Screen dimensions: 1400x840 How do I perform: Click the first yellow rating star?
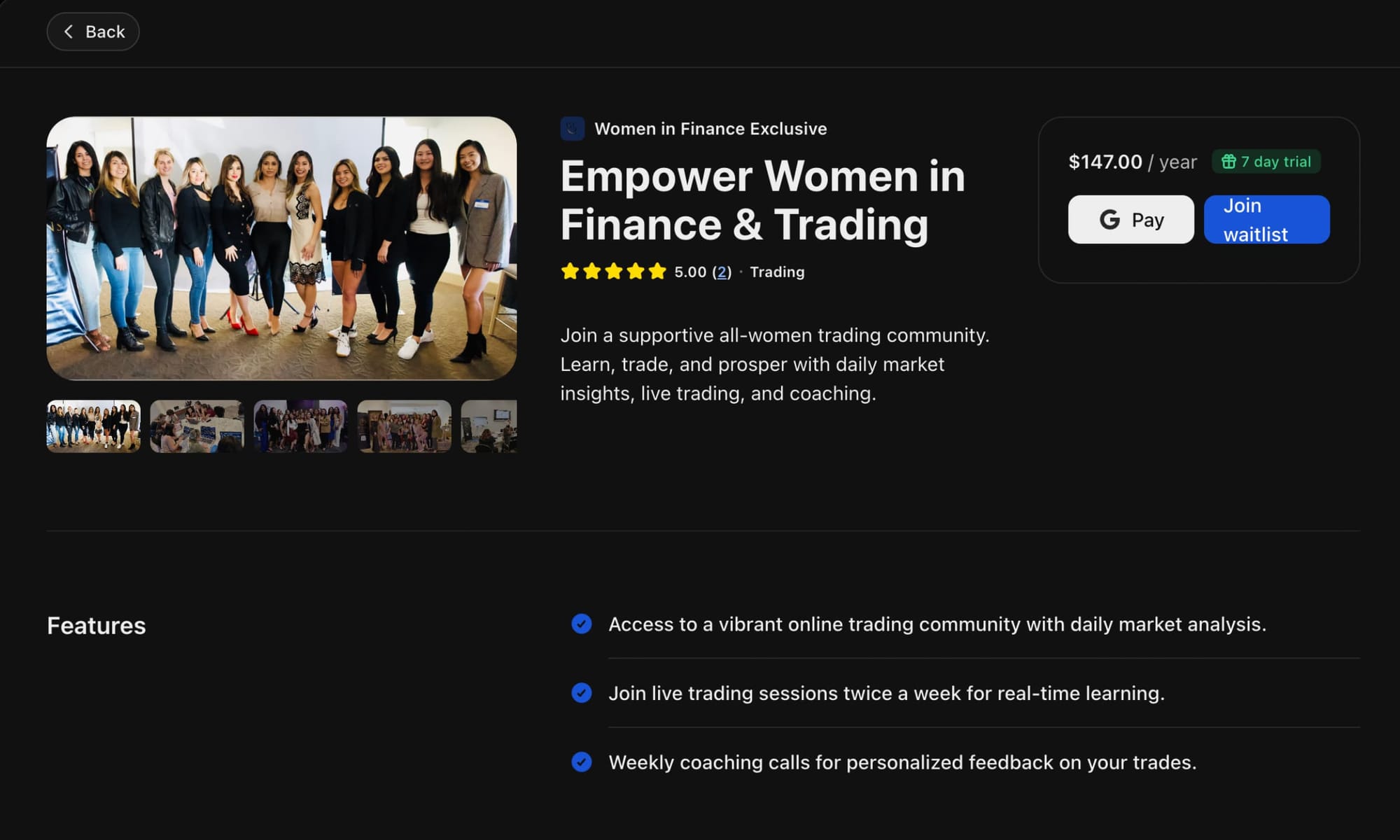[570, 272]
